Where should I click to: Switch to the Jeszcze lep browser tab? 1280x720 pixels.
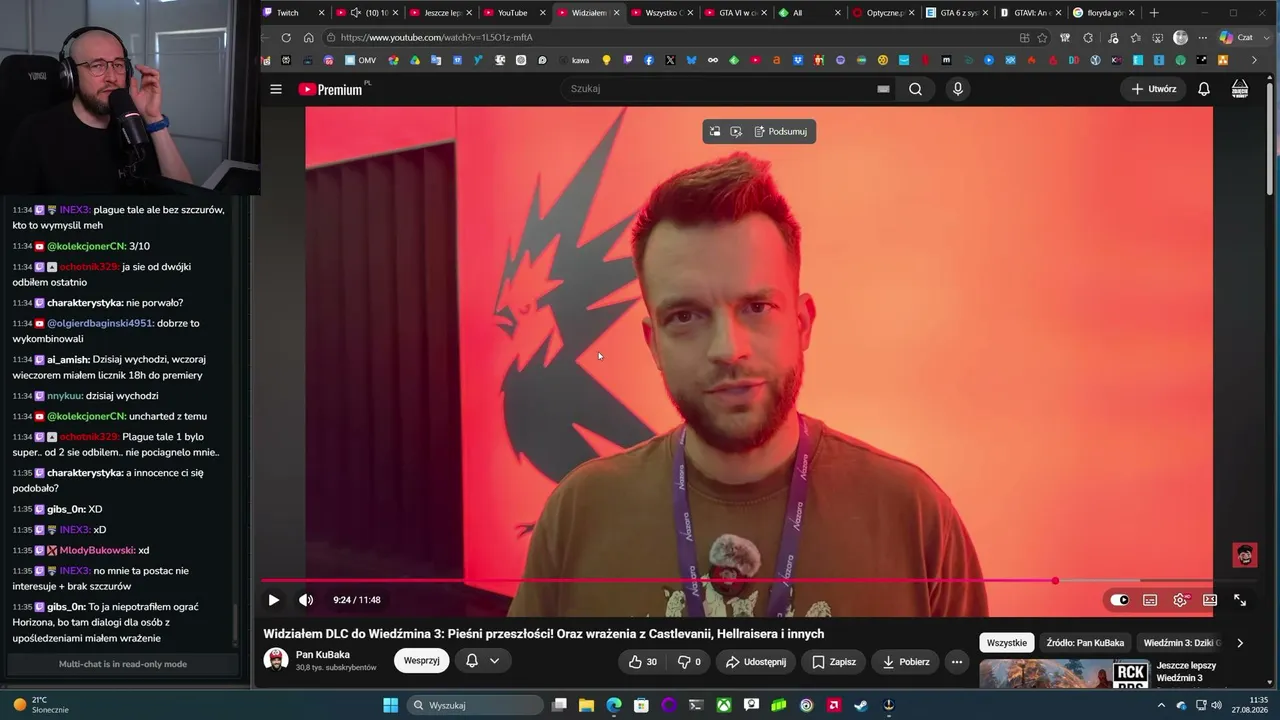pos(441,13)
